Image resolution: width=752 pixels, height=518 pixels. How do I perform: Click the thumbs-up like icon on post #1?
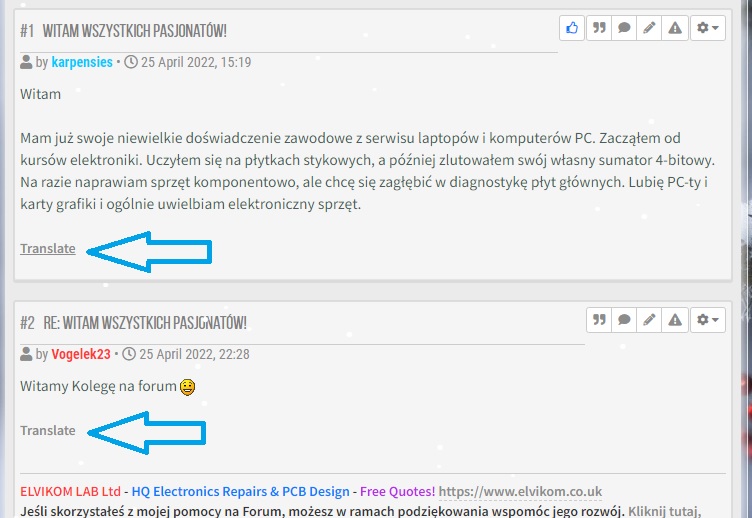572,28
